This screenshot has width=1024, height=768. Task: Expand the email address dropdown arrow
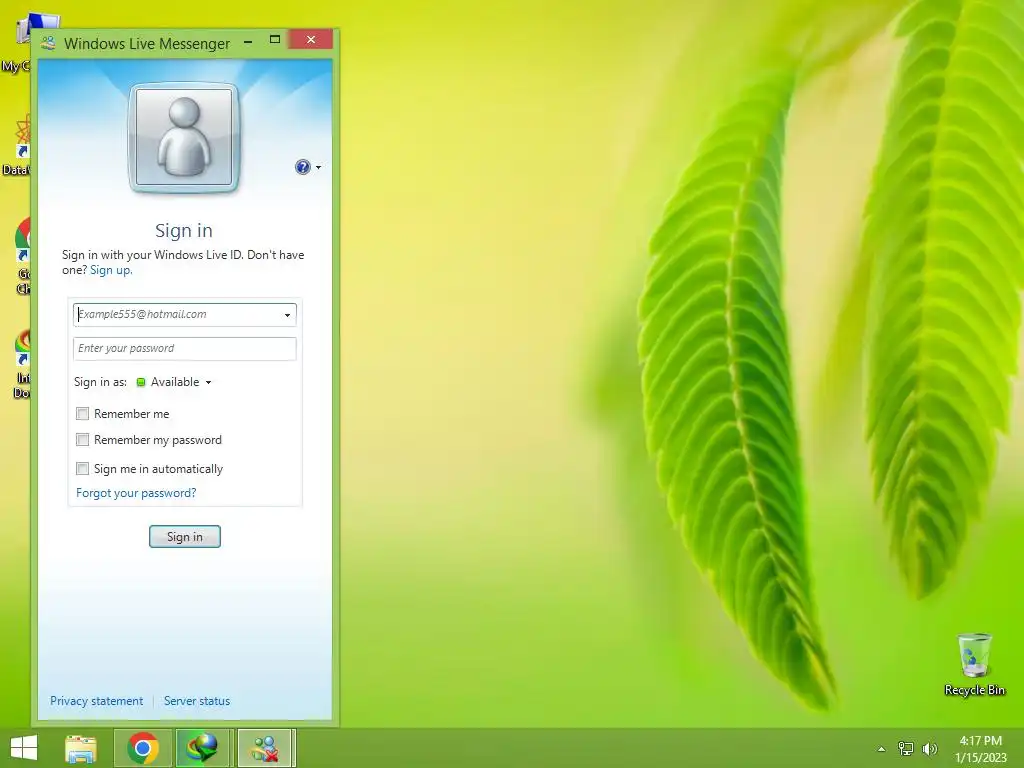click(x=287, y=315)
